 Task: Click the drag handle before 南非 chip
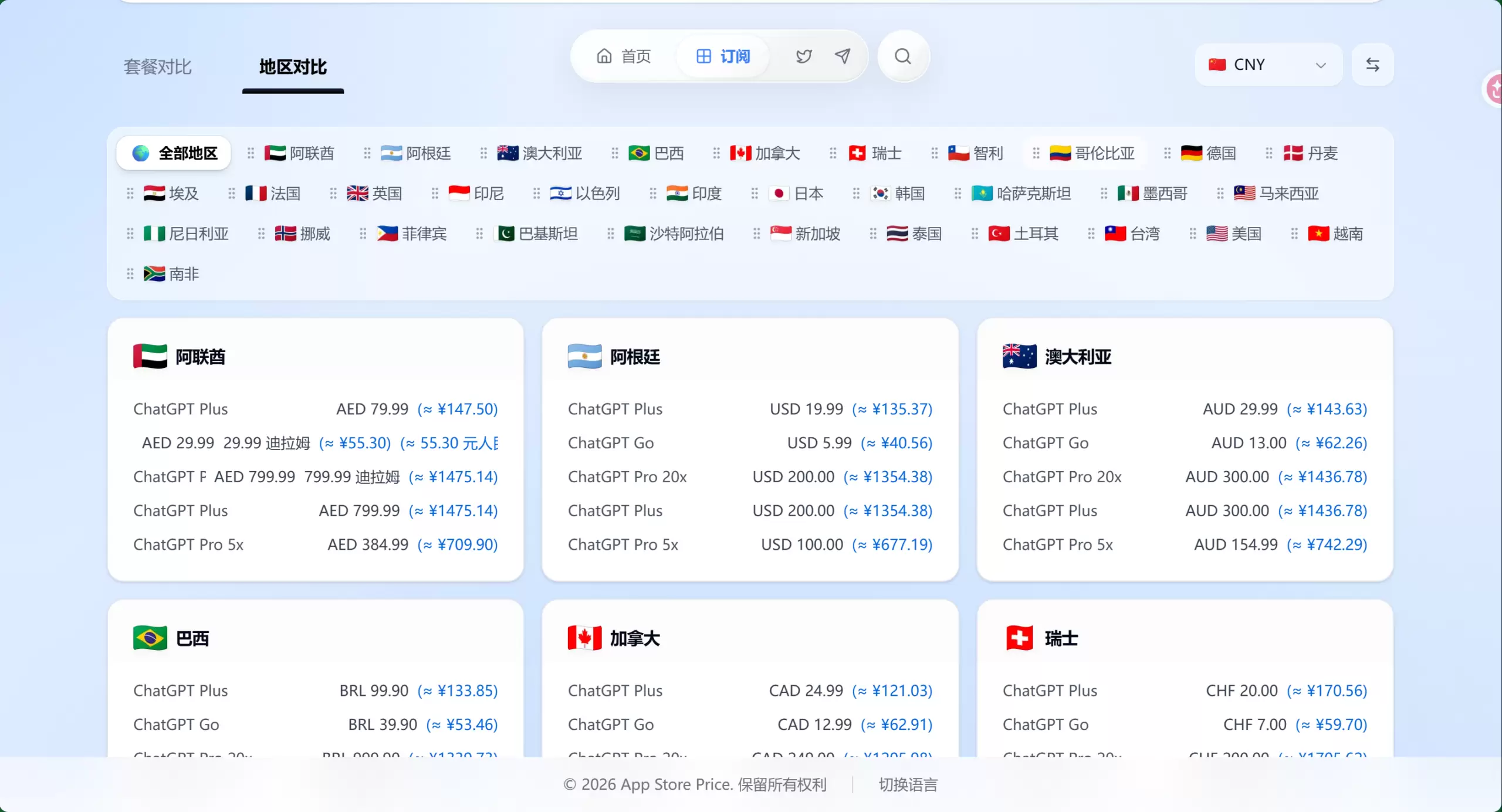[130, 273]
